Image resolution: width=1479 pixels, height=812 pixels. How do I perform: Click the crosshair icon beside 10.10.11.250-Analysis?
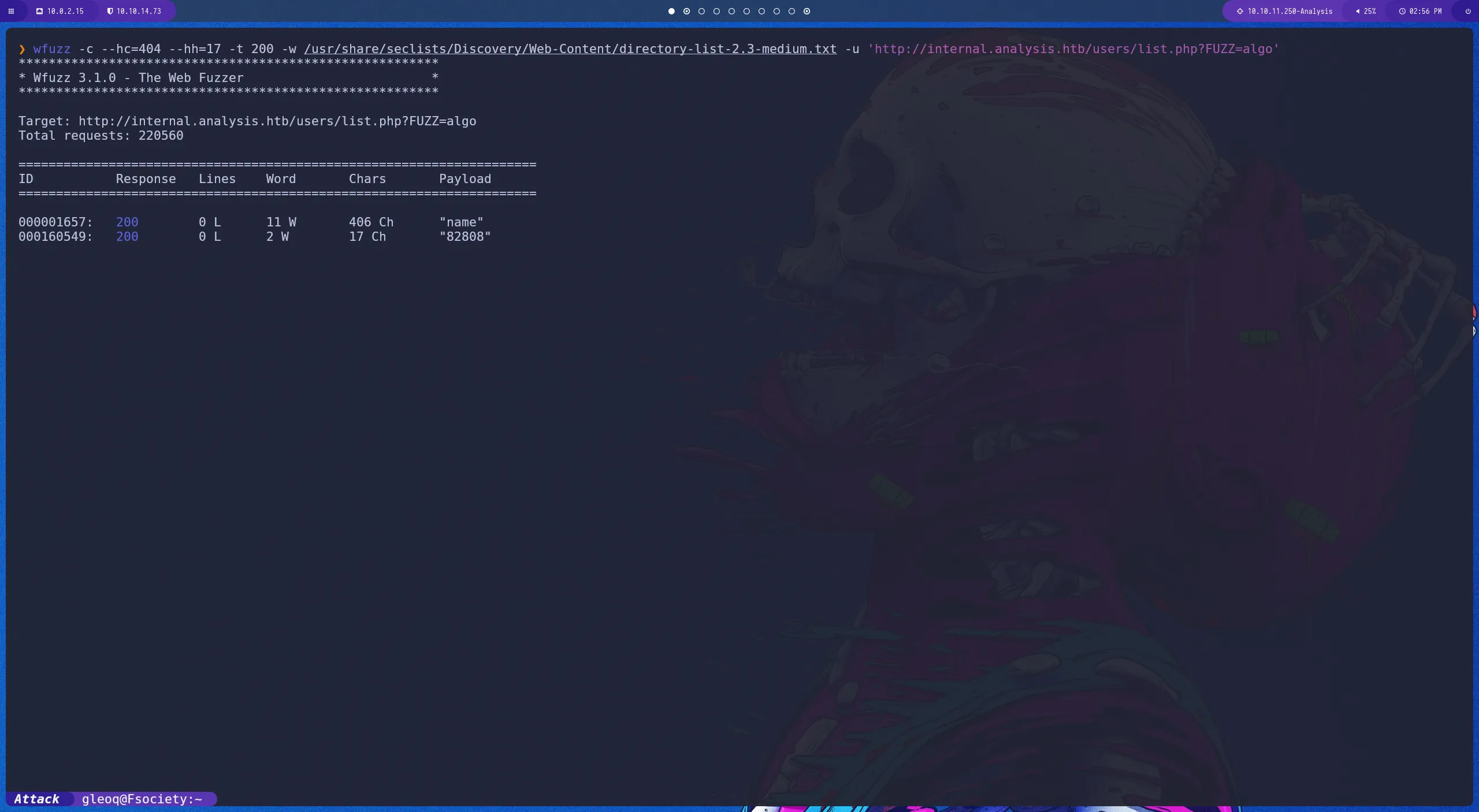1239,11
